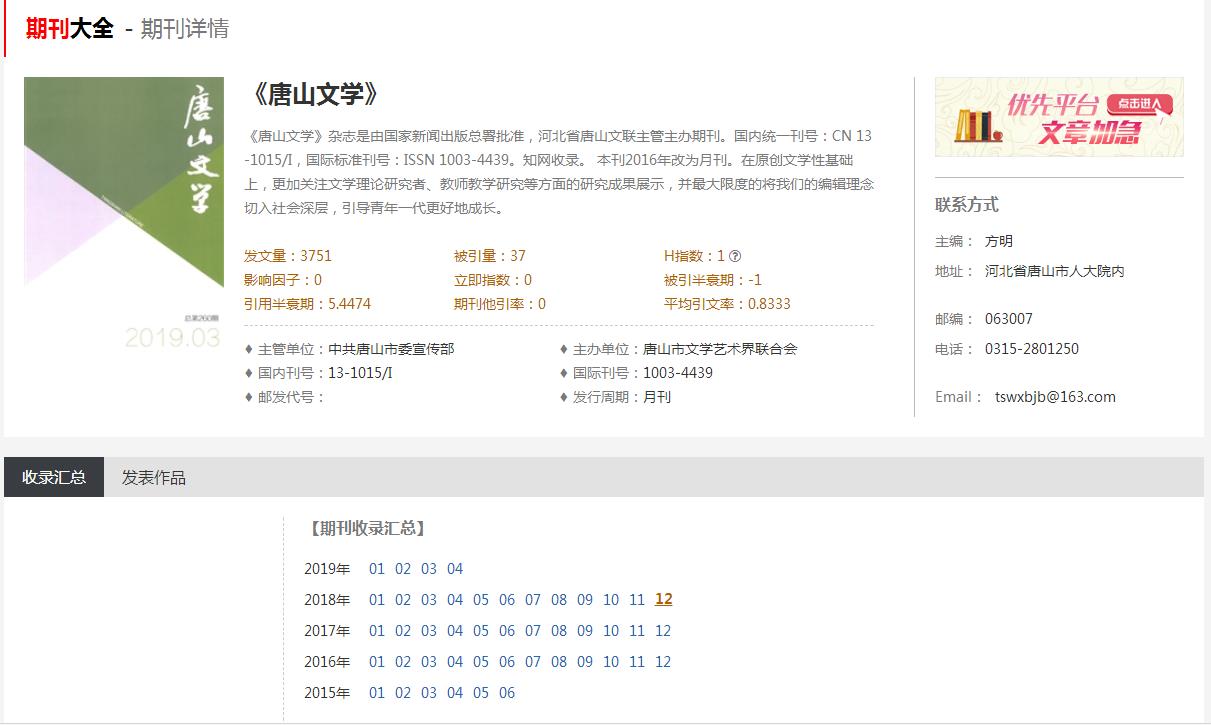Click the 期刊大全 heading link
The height and width of the screenshot is (725, 1211).
tap(69, 29)
